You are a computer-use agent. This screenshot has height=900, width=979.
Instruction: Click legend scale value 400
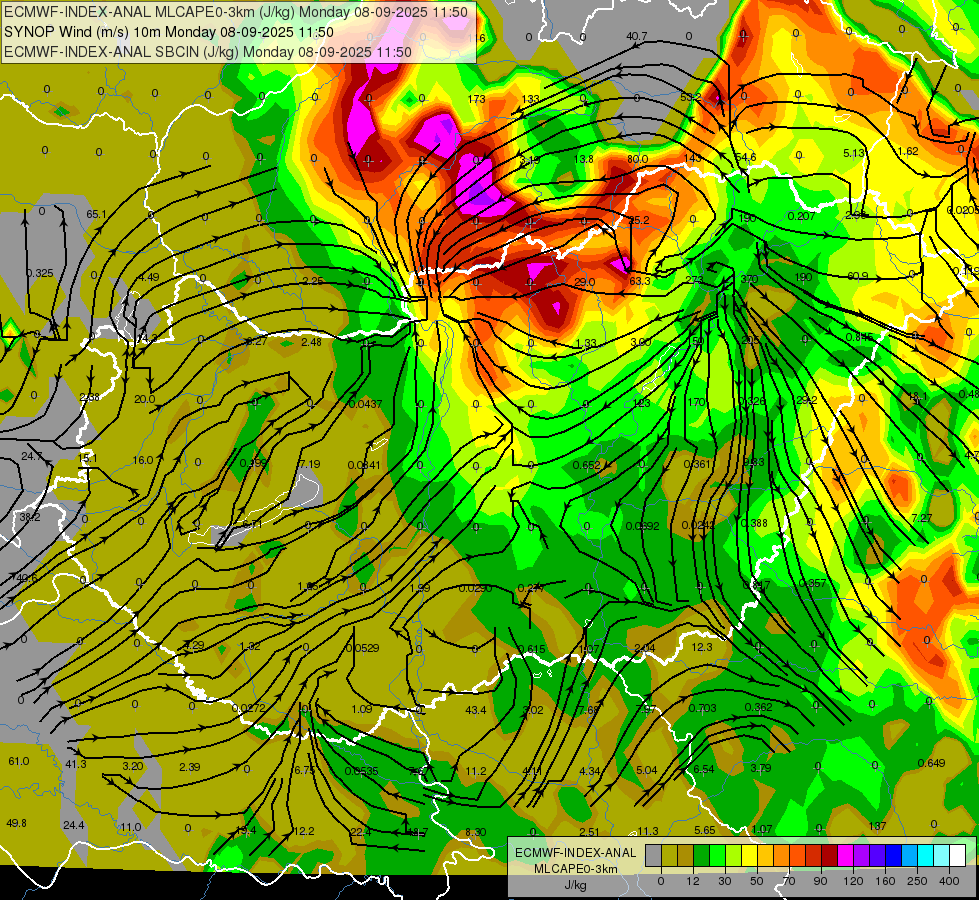(949, 881)
